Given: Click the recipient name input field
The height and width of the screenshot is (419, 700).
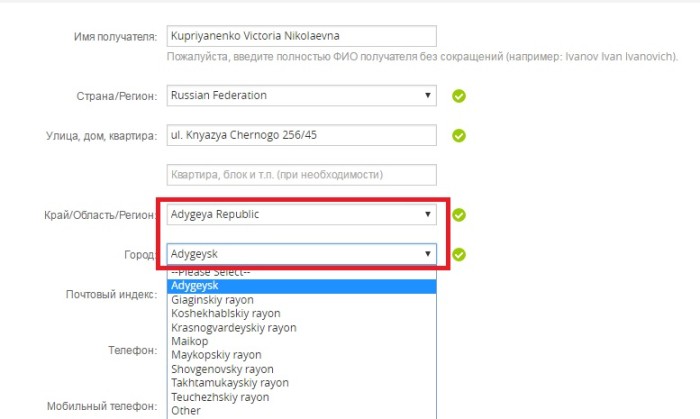Looking at the screenshot, I should (x=301, y=36).
